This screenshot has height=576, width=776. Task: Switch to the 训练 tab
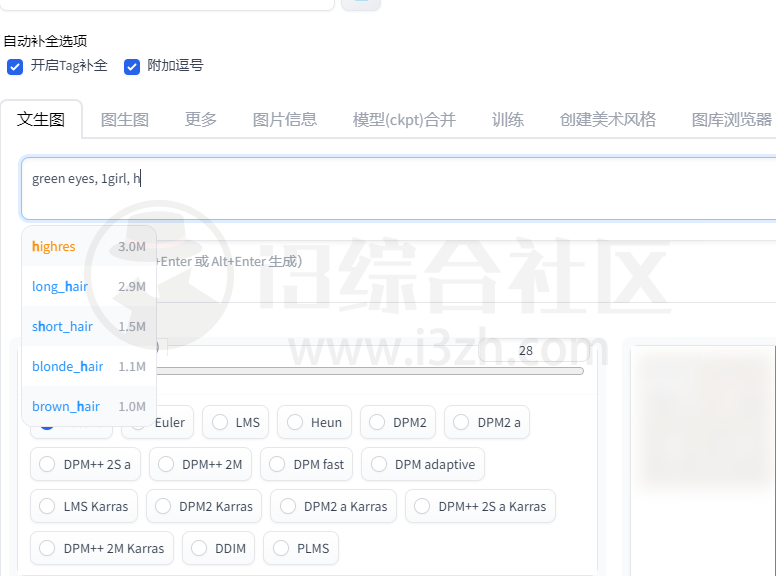pos(508,119)
